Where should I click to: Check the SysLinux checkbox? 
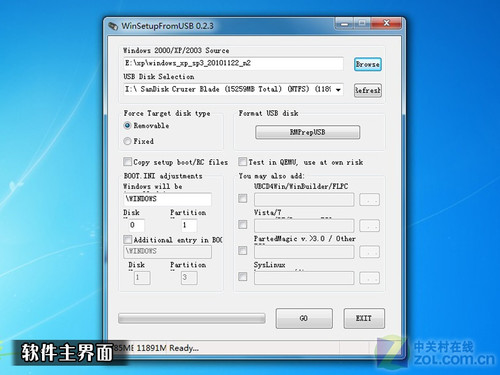click(x=243, y=277)
